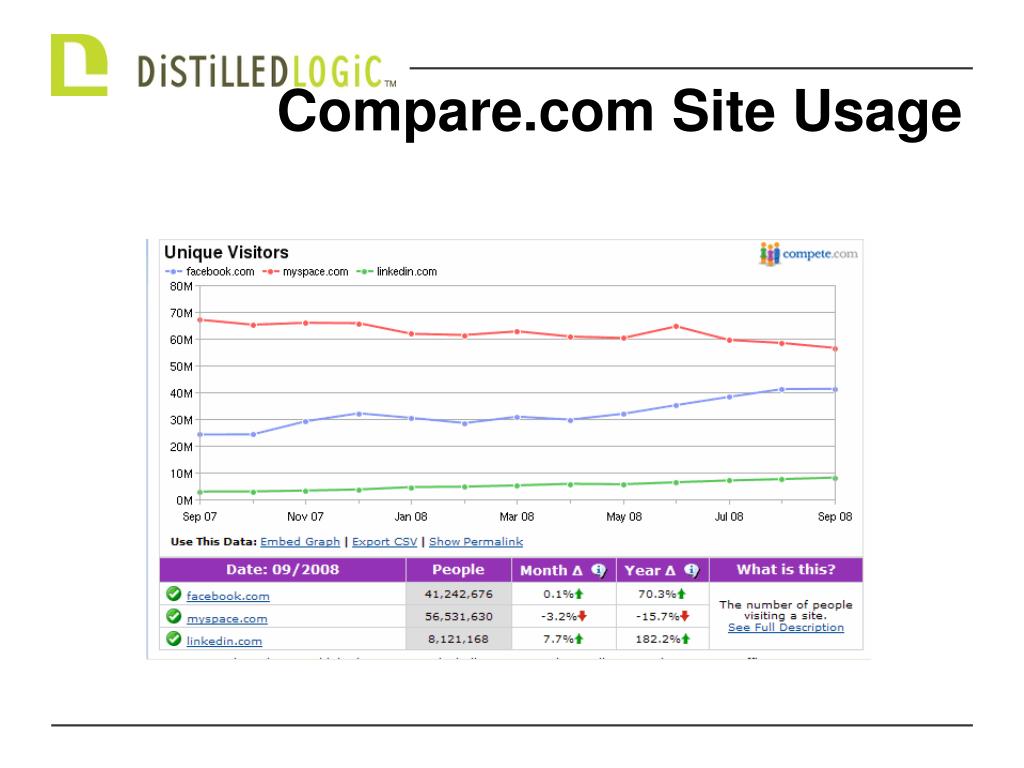Open the Export CSV link
This screenshot has width=1024, height=768.
click(384, 541)
